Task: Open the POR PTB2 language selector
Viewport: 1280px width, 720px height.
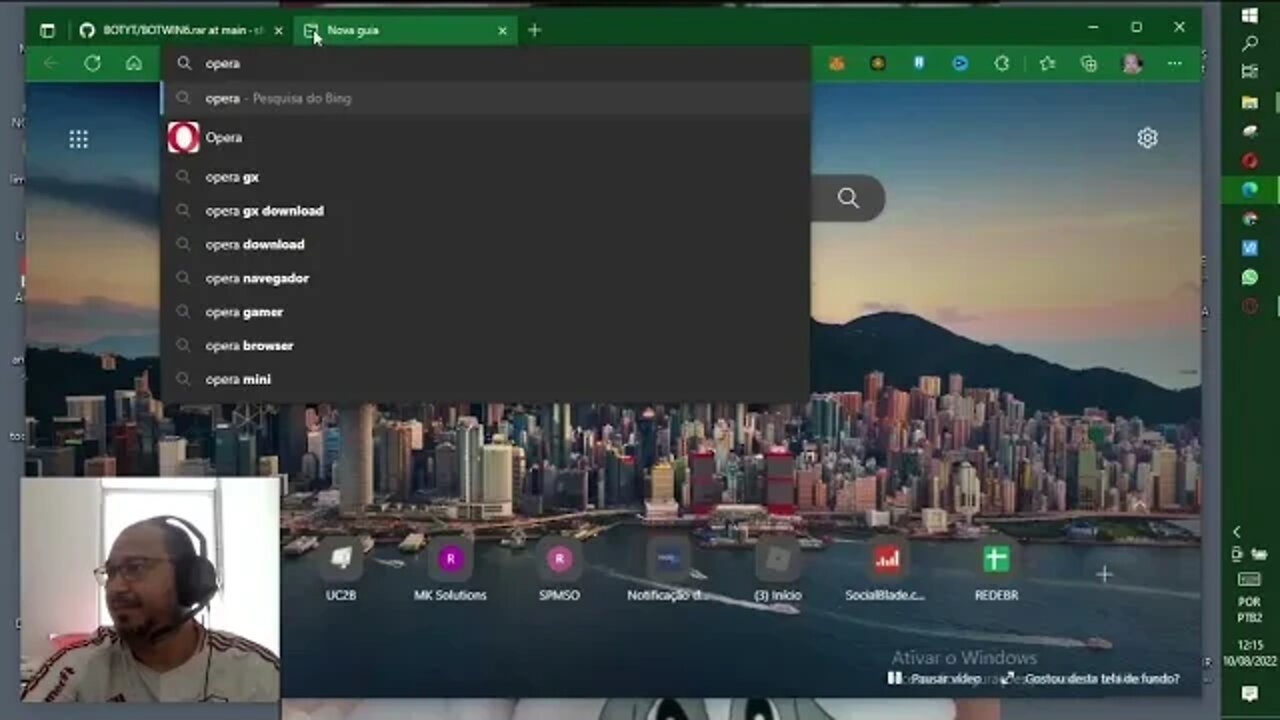Action: (1249, 610)
